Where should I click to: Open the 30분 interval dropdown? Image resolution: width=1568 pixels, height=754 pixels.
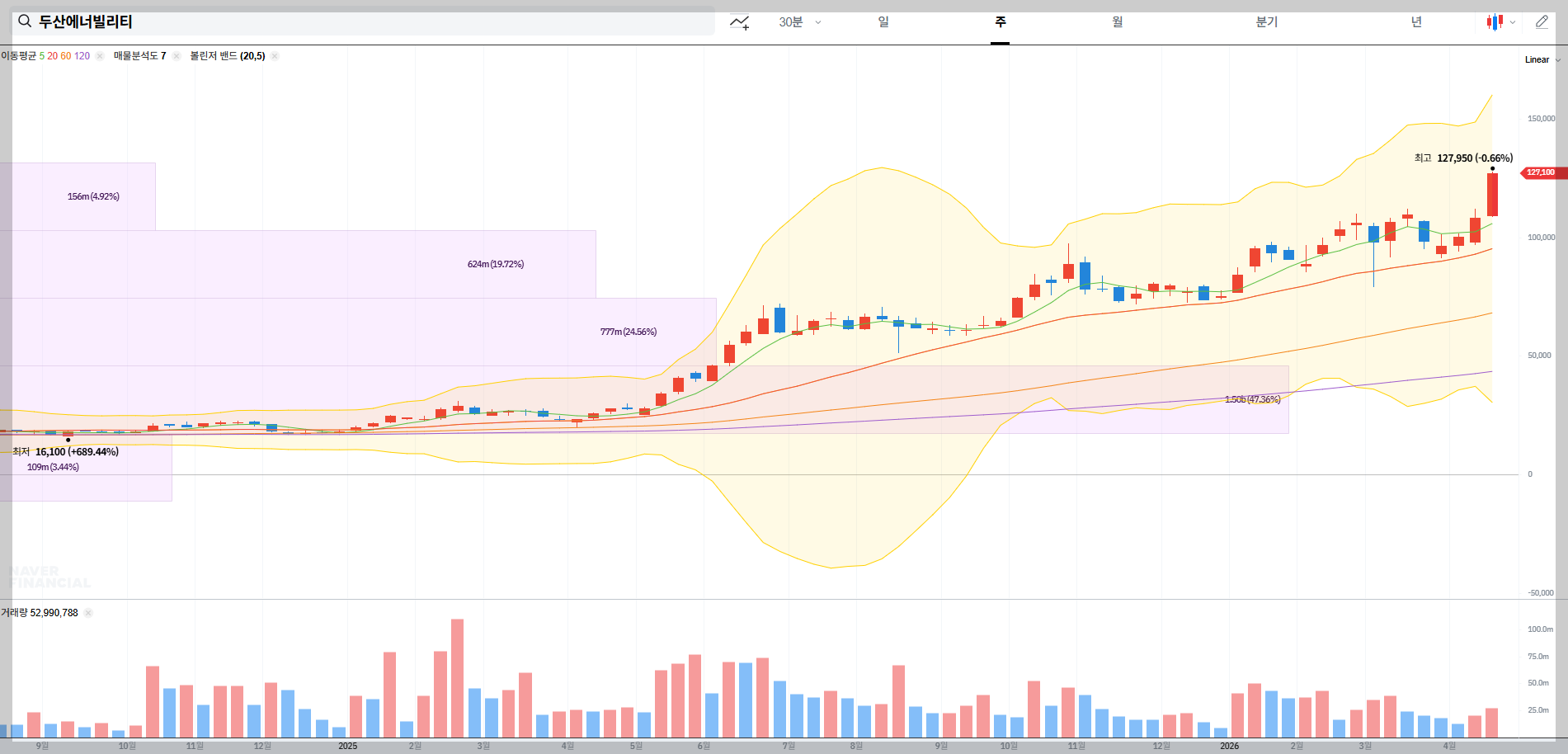pos(800,22)
